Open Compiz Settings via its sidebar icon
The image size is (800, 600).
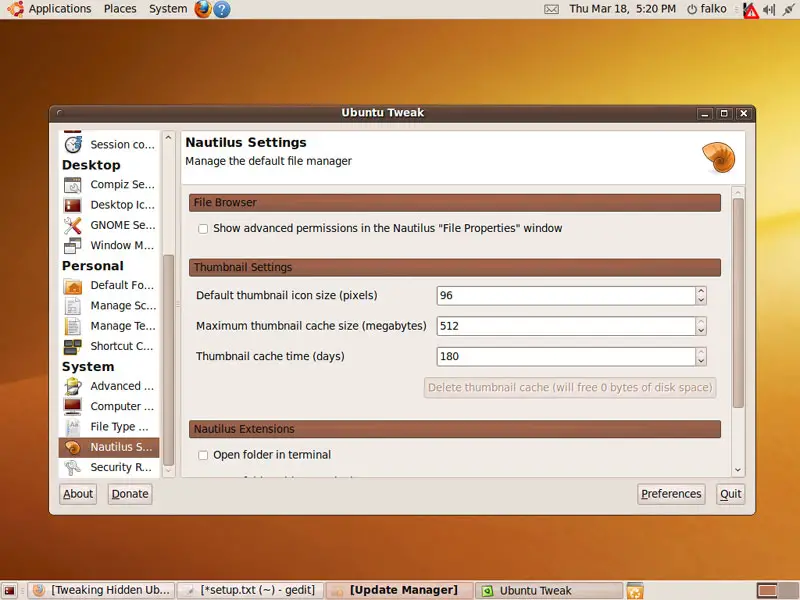tap(73, 185)
